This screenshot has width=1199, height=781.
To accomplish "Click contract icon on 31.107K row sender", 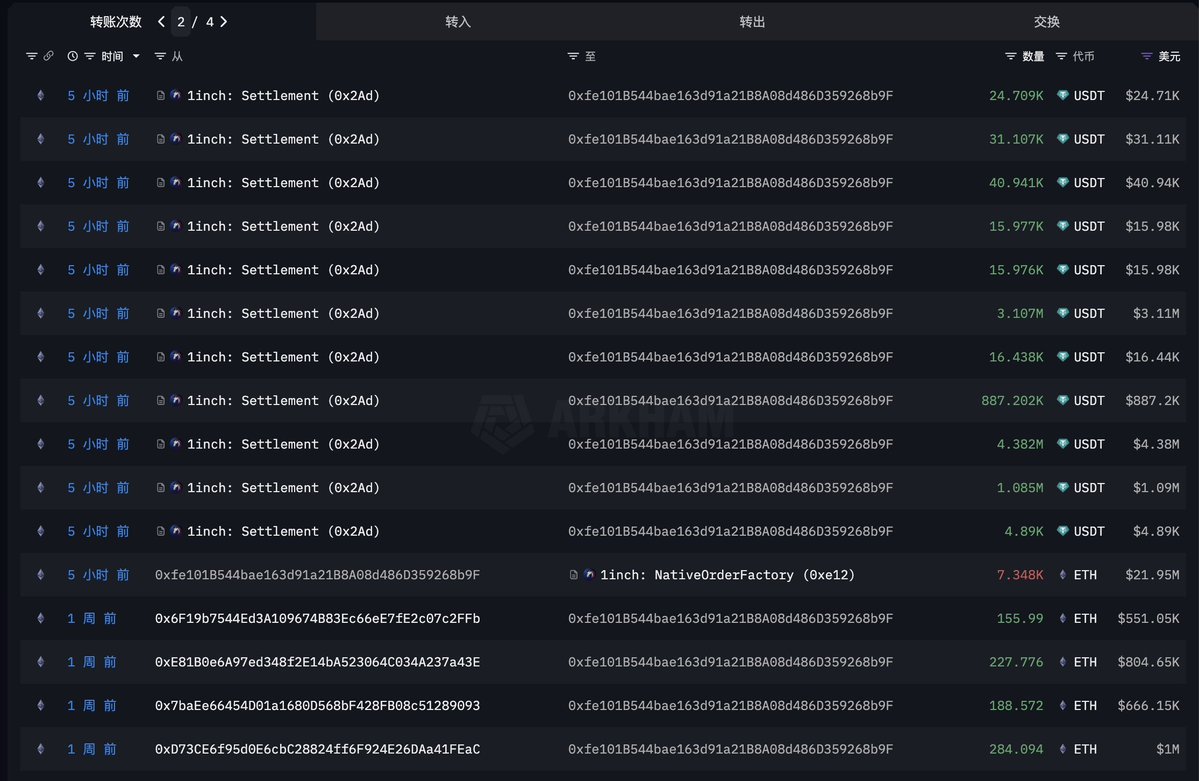I will pos(161,139).
